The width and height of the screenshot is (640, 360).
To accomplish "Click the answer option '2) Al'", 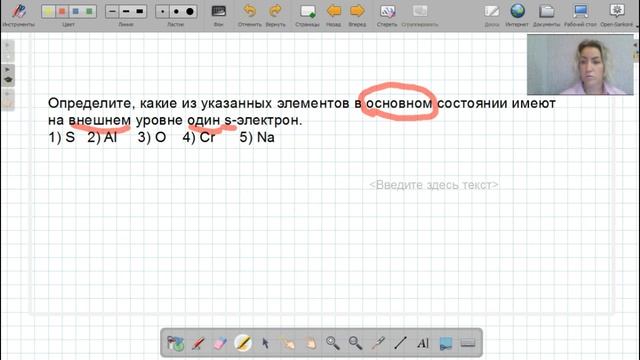I will point(102,137).
